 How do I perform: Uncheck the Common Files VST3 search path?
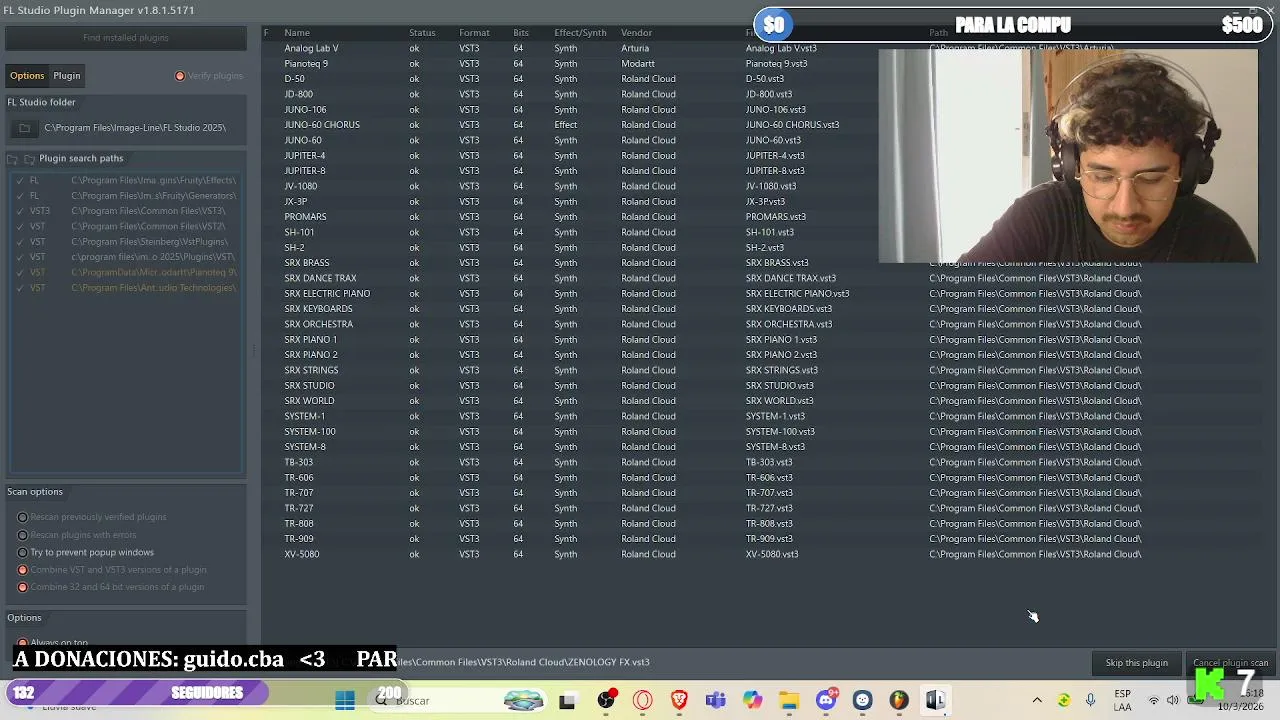click(20, 212)
